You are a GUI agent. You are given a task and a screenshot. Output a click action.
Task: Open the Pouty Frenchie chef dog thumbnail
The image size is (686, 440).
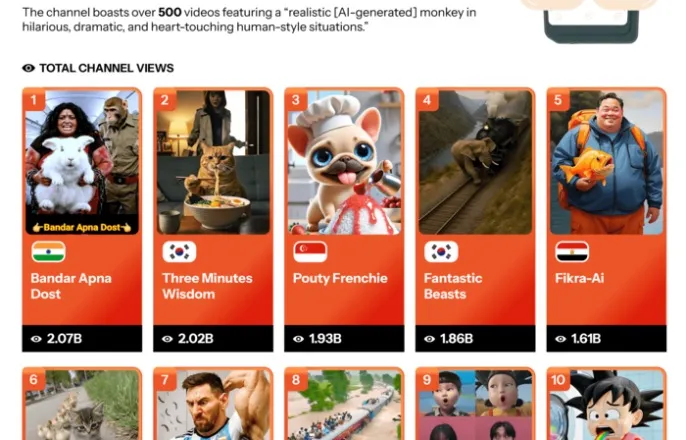pos(344,162)
